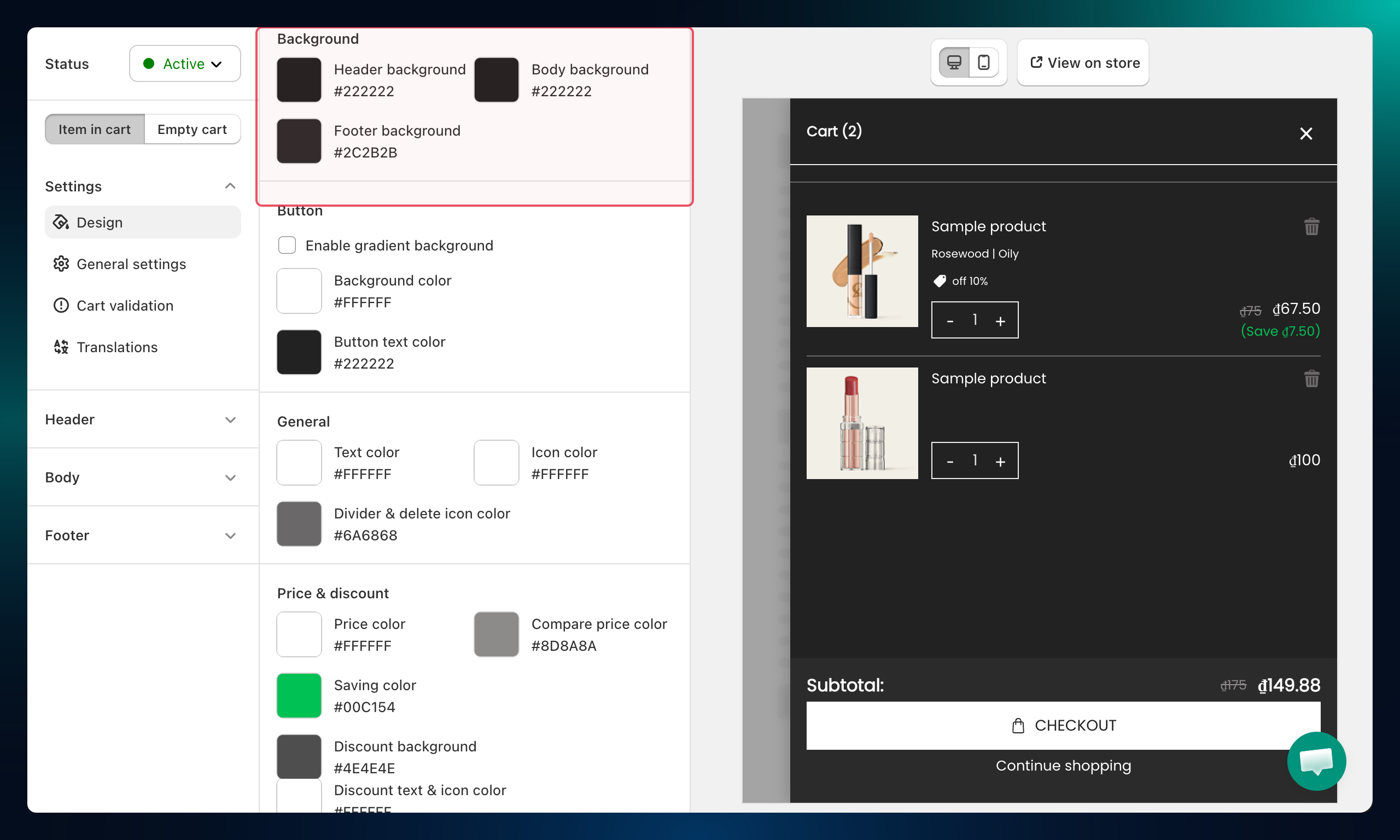Click the Cart validation alert icon

61,305
